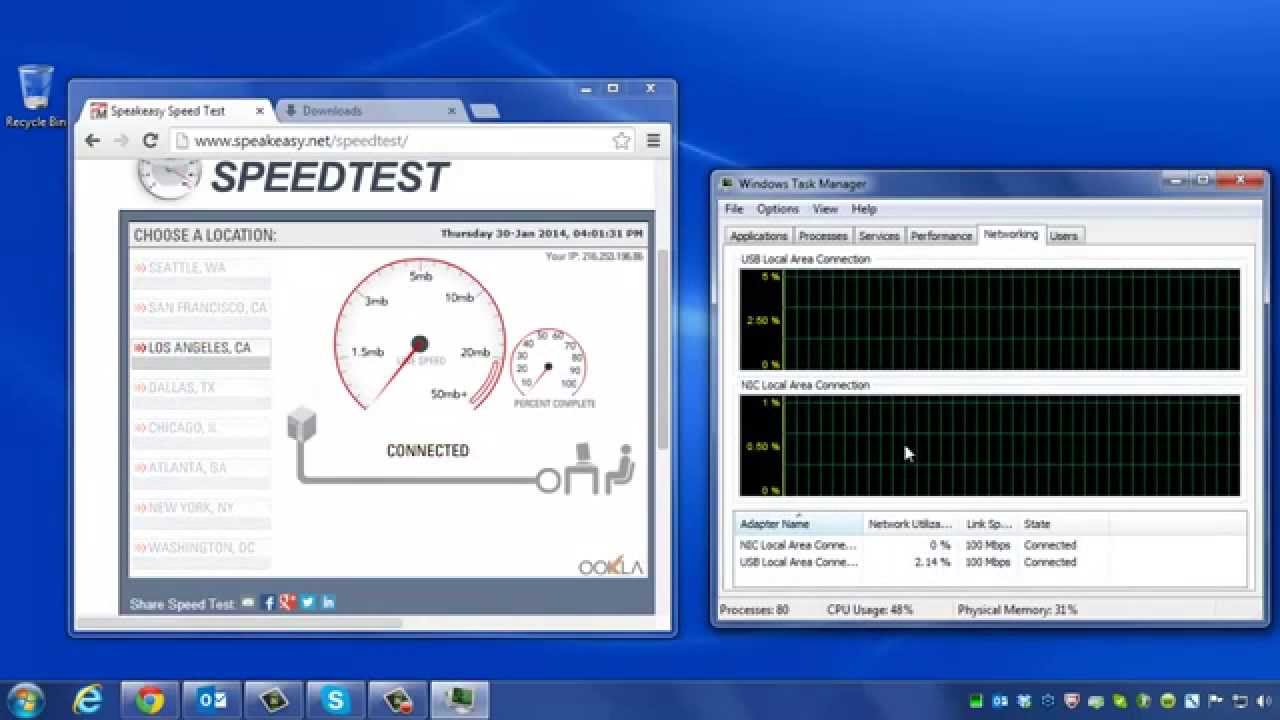Click the NIC Local Area Connection graph

(x=990, y=445)
